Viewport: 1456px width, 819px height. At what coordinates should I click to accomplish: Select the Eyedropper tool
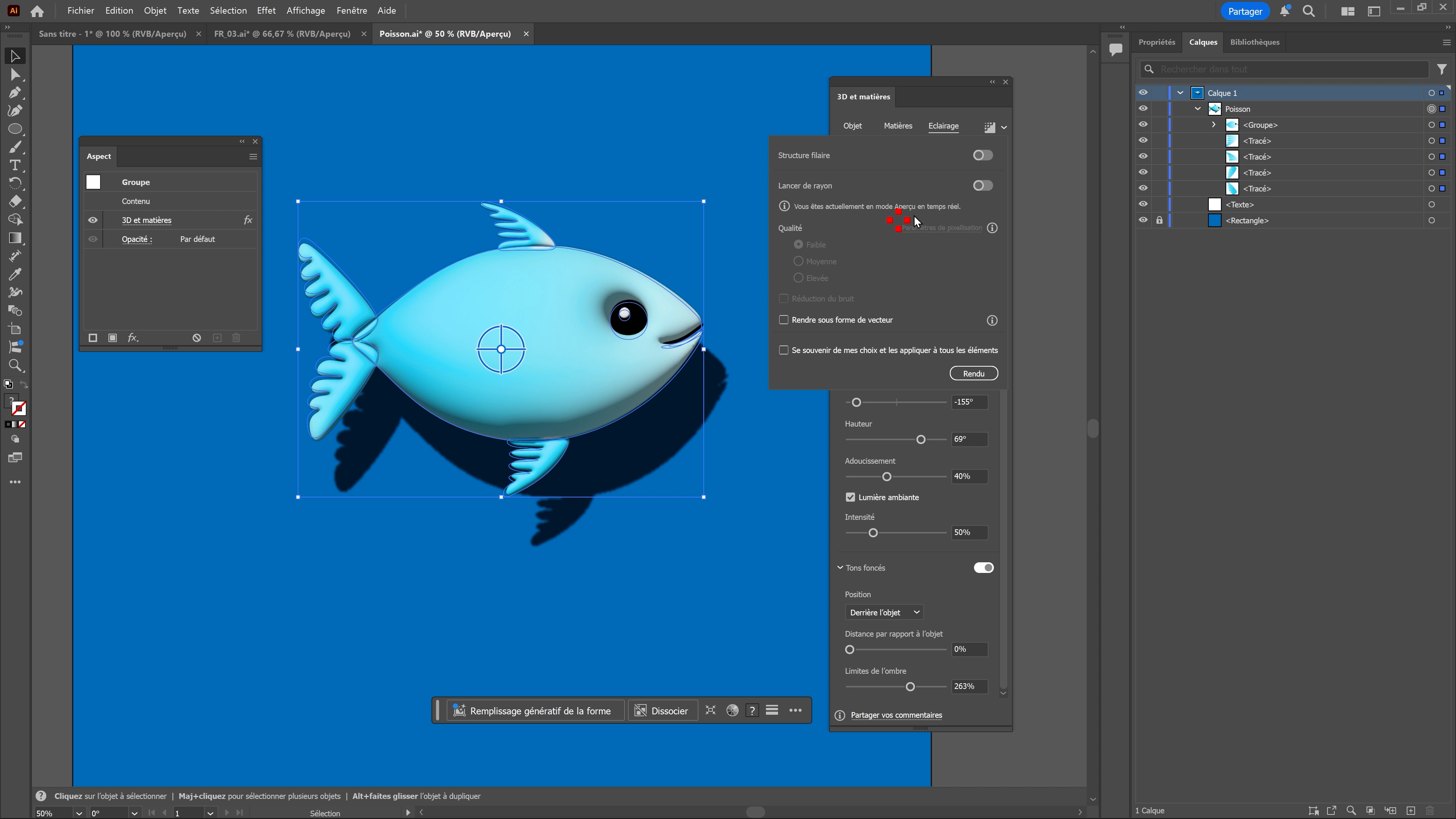pos(15,274)
